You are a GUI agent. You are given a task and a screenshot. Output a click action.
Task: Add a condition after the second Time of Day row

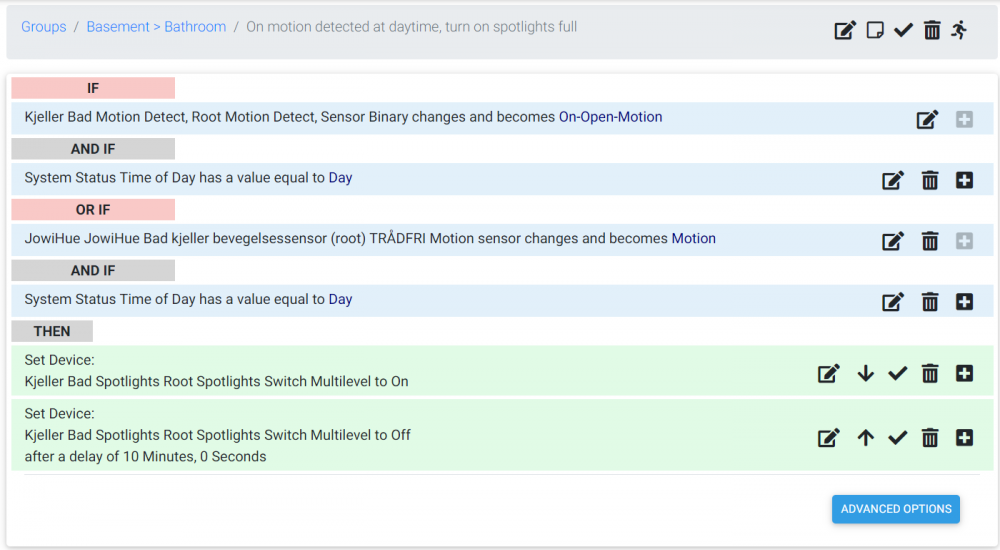click(x=964, y=301)
